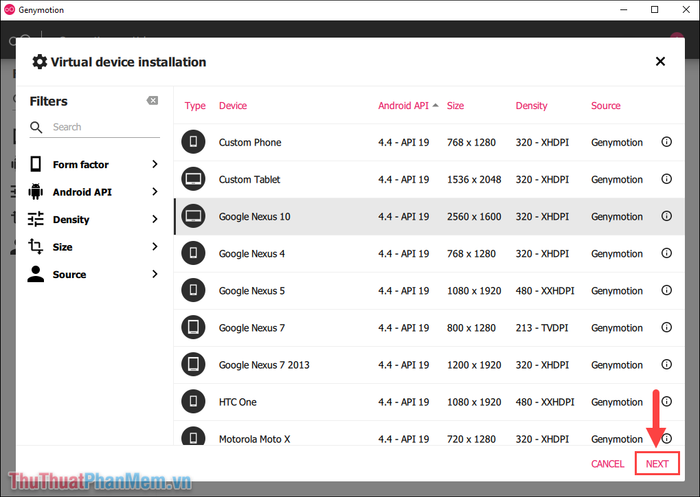Click the Google Nexus 4 phone icon
The width and height of the screenshot is (700, 497).
[193, 253]
